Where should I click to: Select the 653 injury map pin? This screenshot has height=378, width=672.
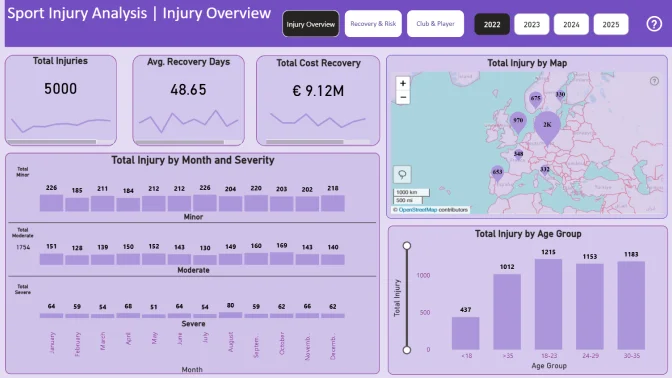pyautogui.click(x=497, y=173)
